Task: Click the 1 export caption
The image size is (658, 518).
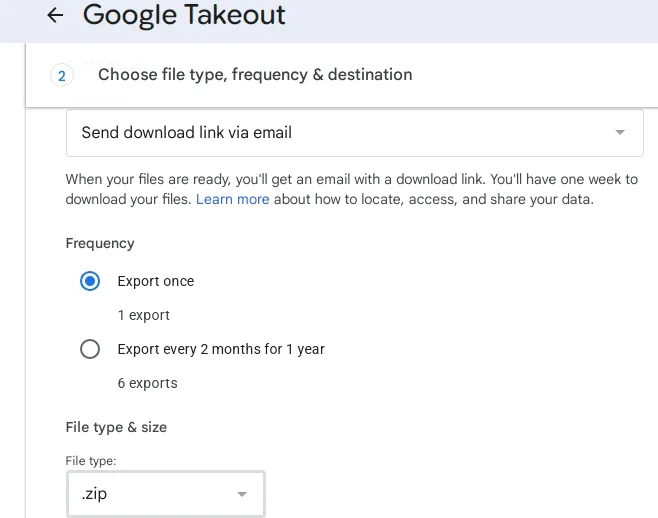Action: tap(144, 315)
